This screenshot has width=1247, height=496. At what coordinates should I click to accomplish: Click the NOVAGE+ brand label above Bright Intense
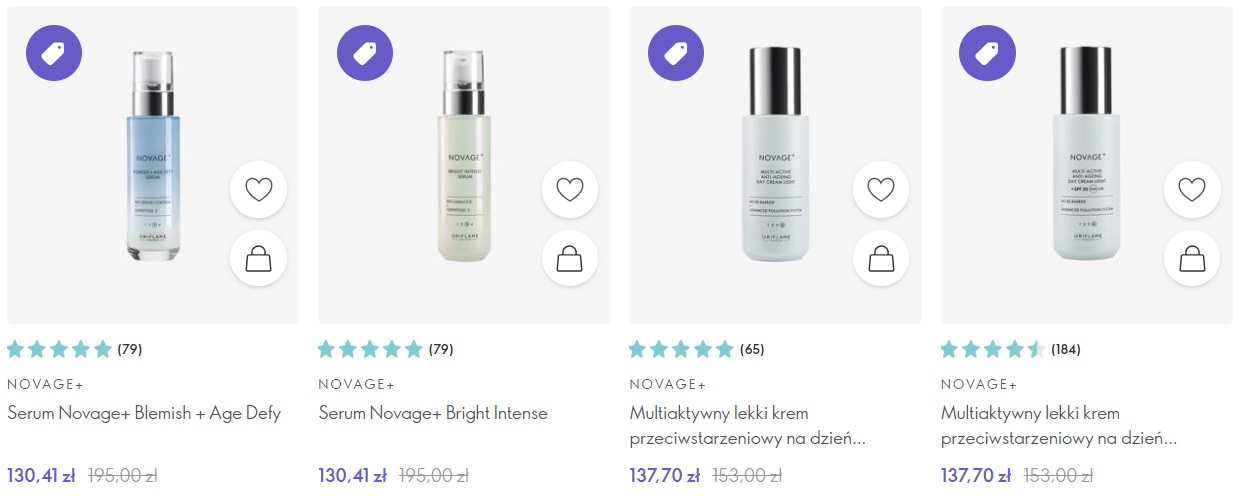pyautogui.click(x=356, y=384)
